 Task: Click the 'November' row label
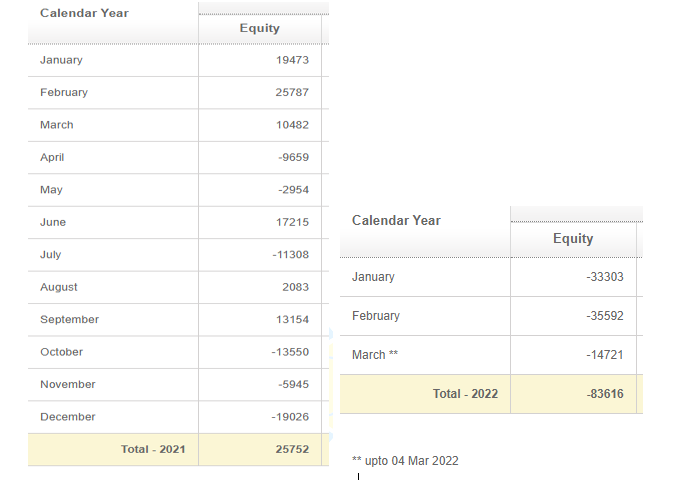click(x=68, y=385)
